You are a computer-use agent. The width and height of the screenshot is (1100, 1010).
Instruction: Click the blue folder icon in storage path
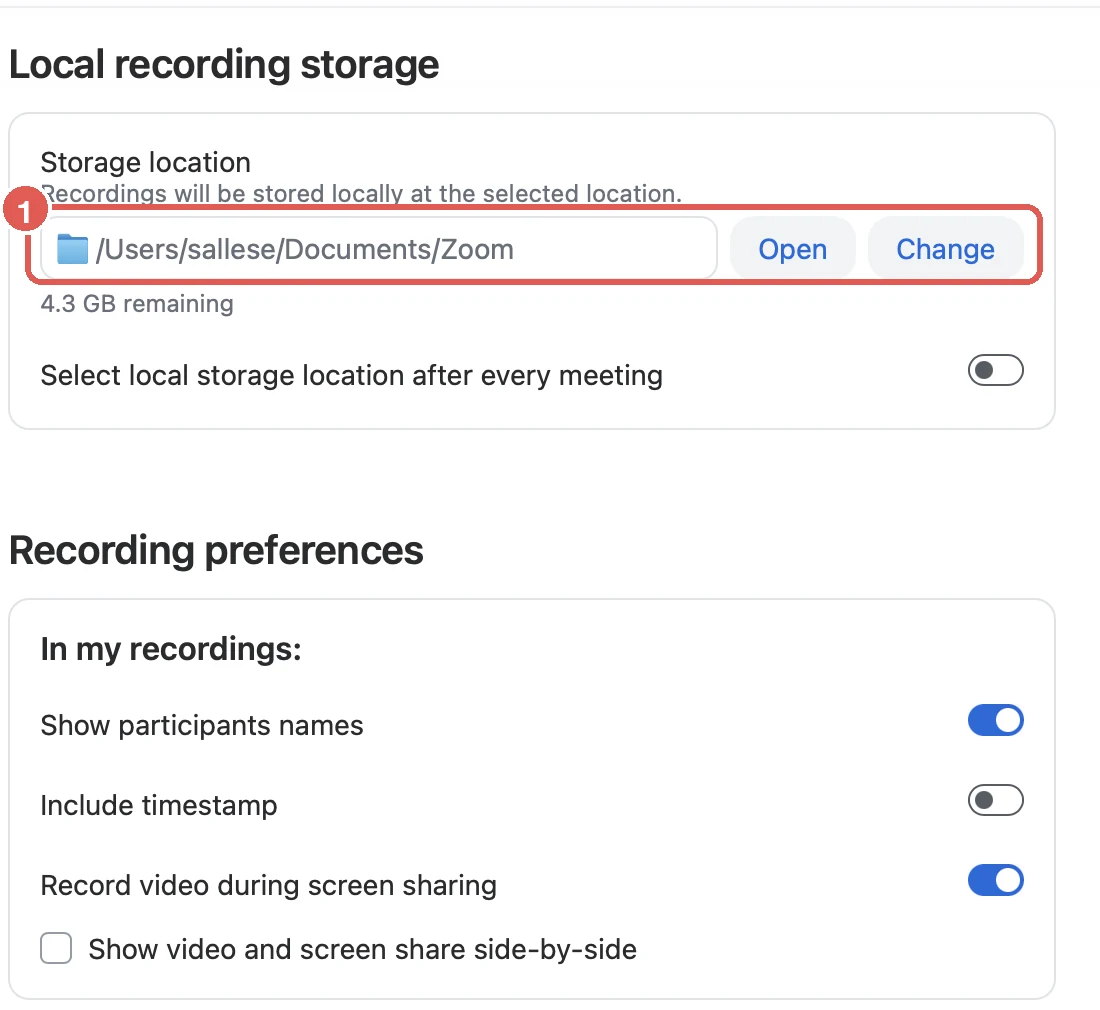coord(72,249)
